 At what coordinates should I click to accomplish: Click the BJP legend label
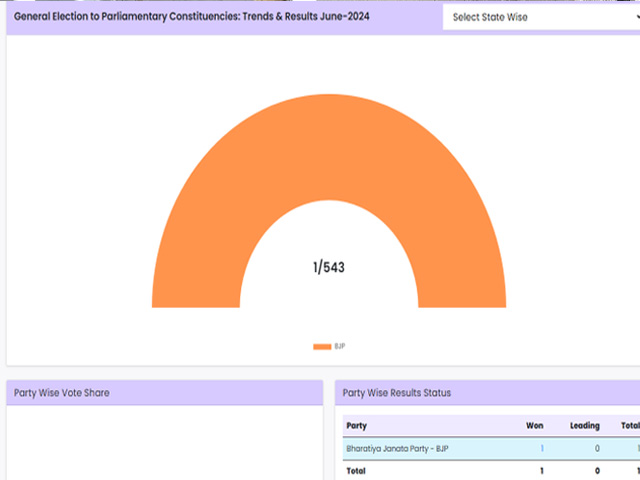(x=340, y=346)
